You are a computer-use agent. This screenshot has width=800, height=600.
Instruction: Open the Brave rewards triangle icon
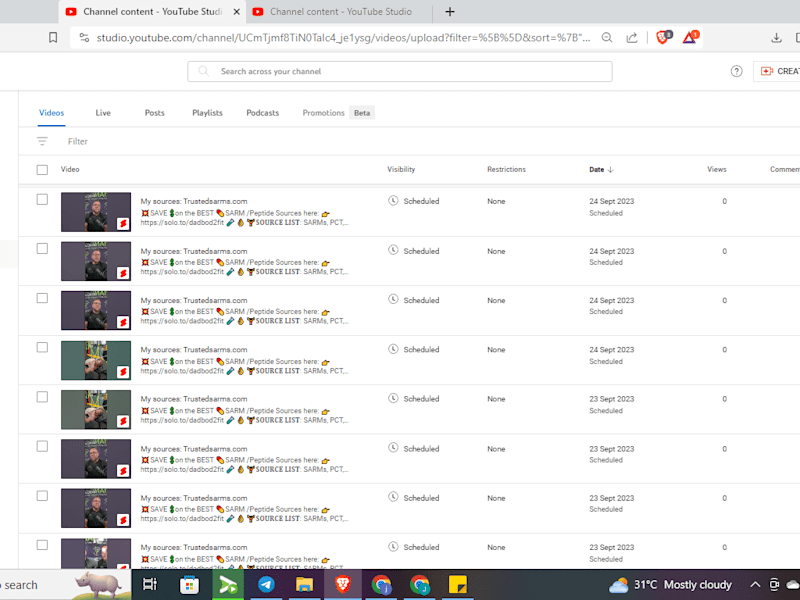tap(690, 37)
